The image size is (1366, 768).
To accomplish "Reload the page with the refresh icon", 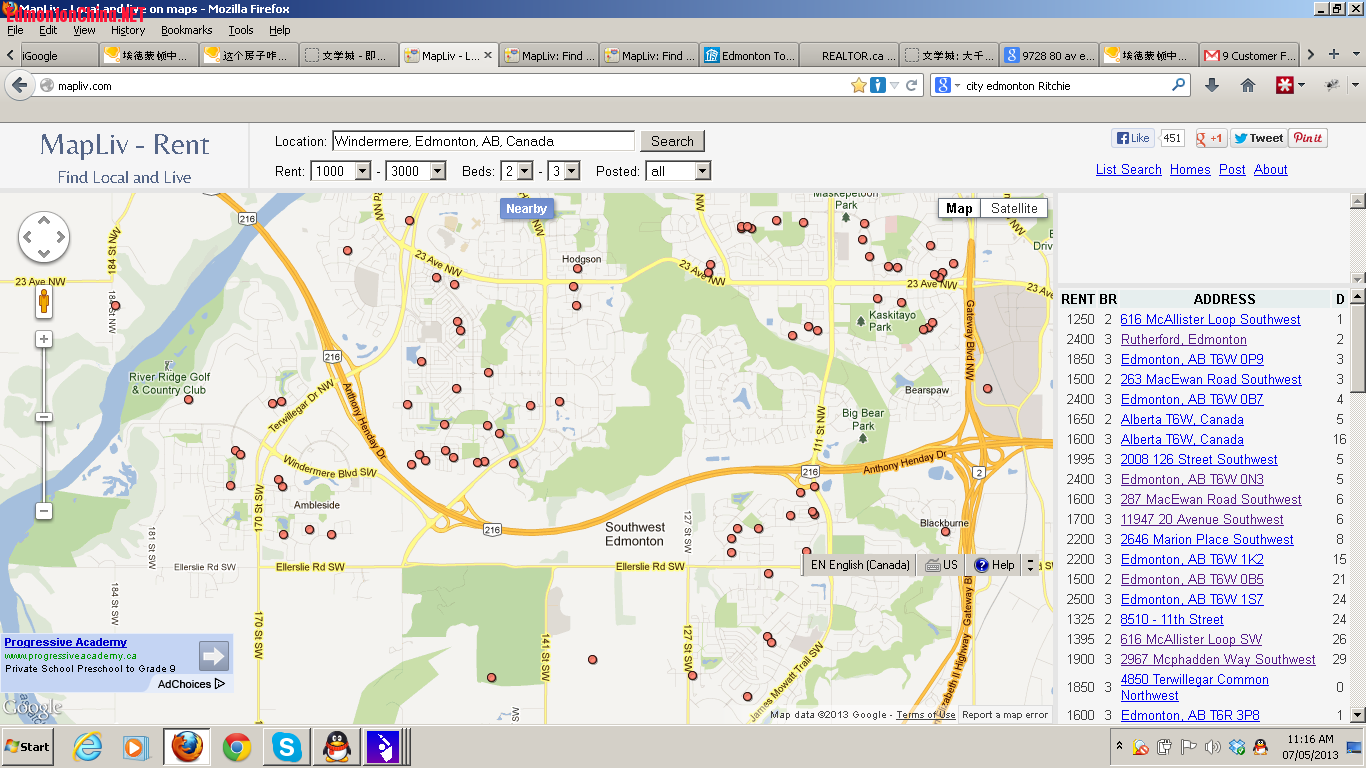I will point(911,86).
